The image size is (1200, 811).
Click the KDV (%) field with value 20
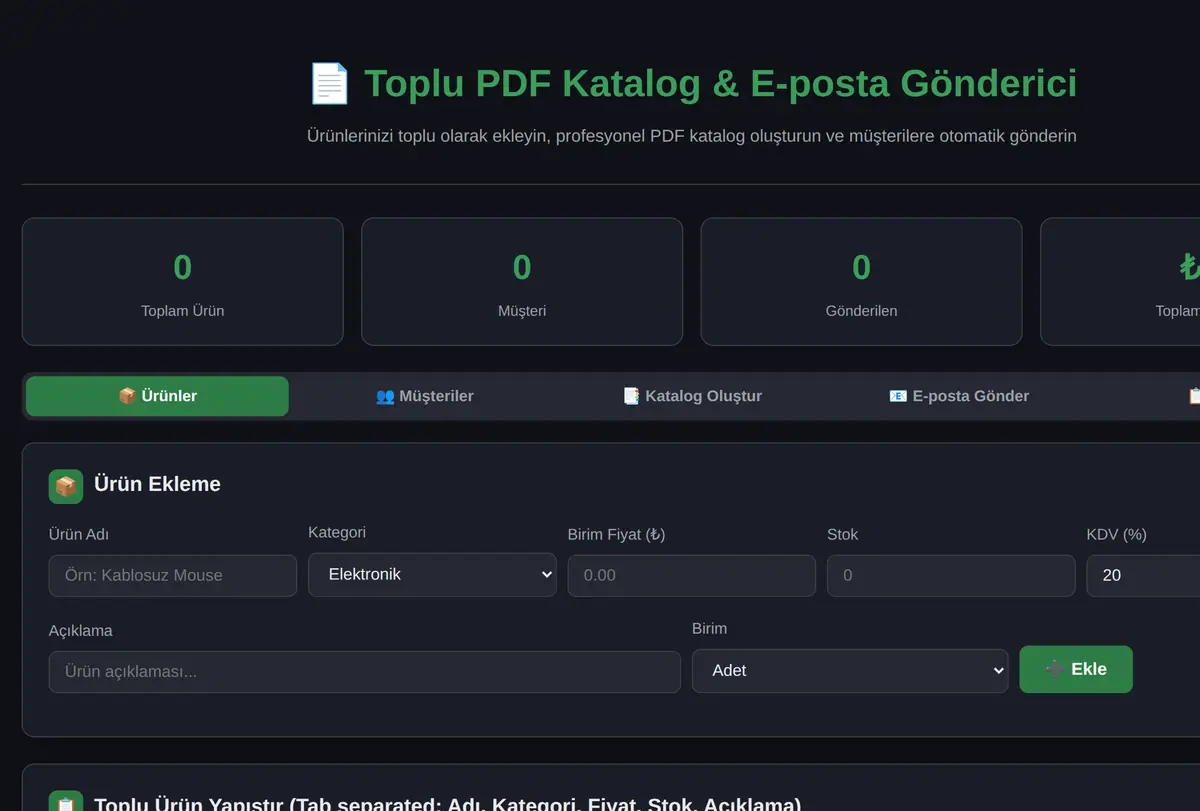[x=1143, y=576]
